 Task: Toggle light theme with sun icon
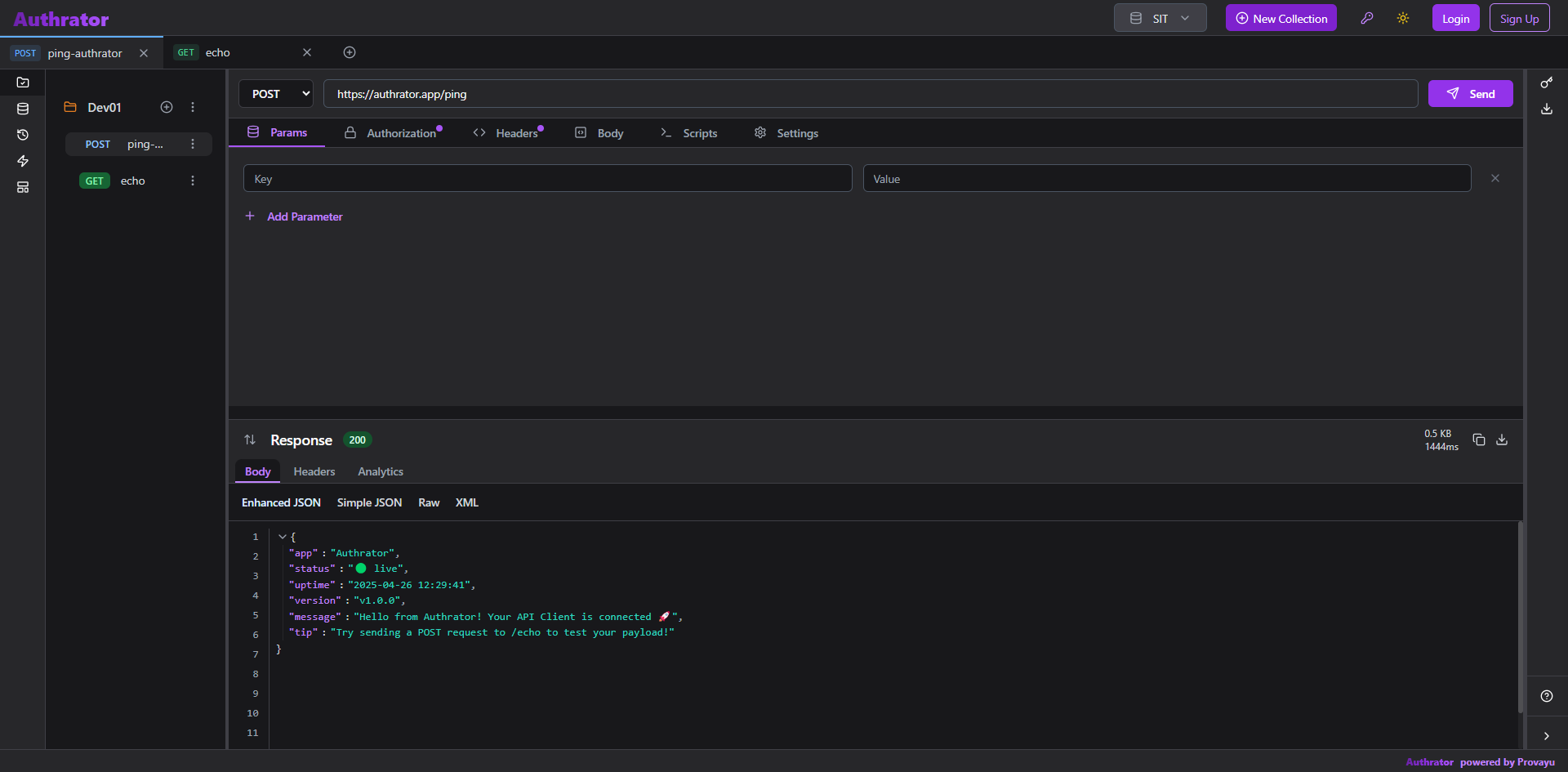click(1403, 18)
